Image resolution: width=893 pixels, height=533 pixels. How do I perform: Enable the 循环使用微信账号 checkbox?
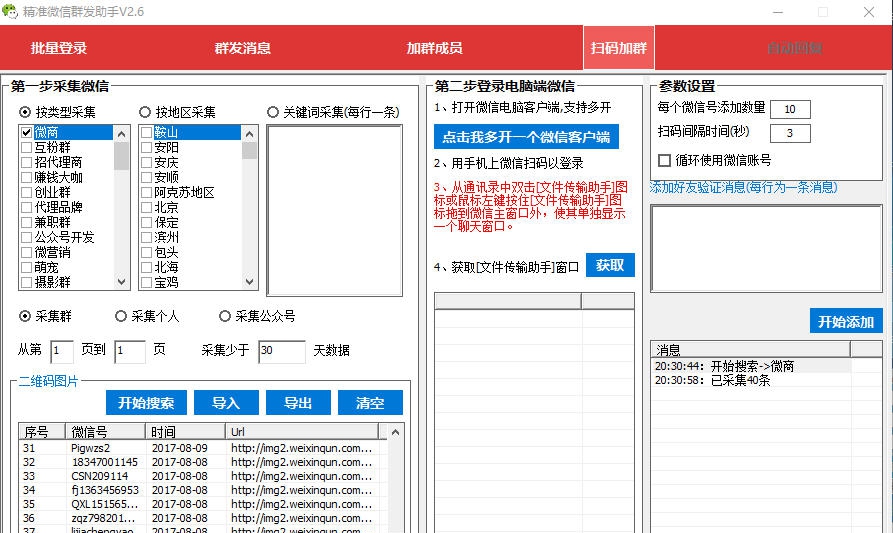click(664, 161)
